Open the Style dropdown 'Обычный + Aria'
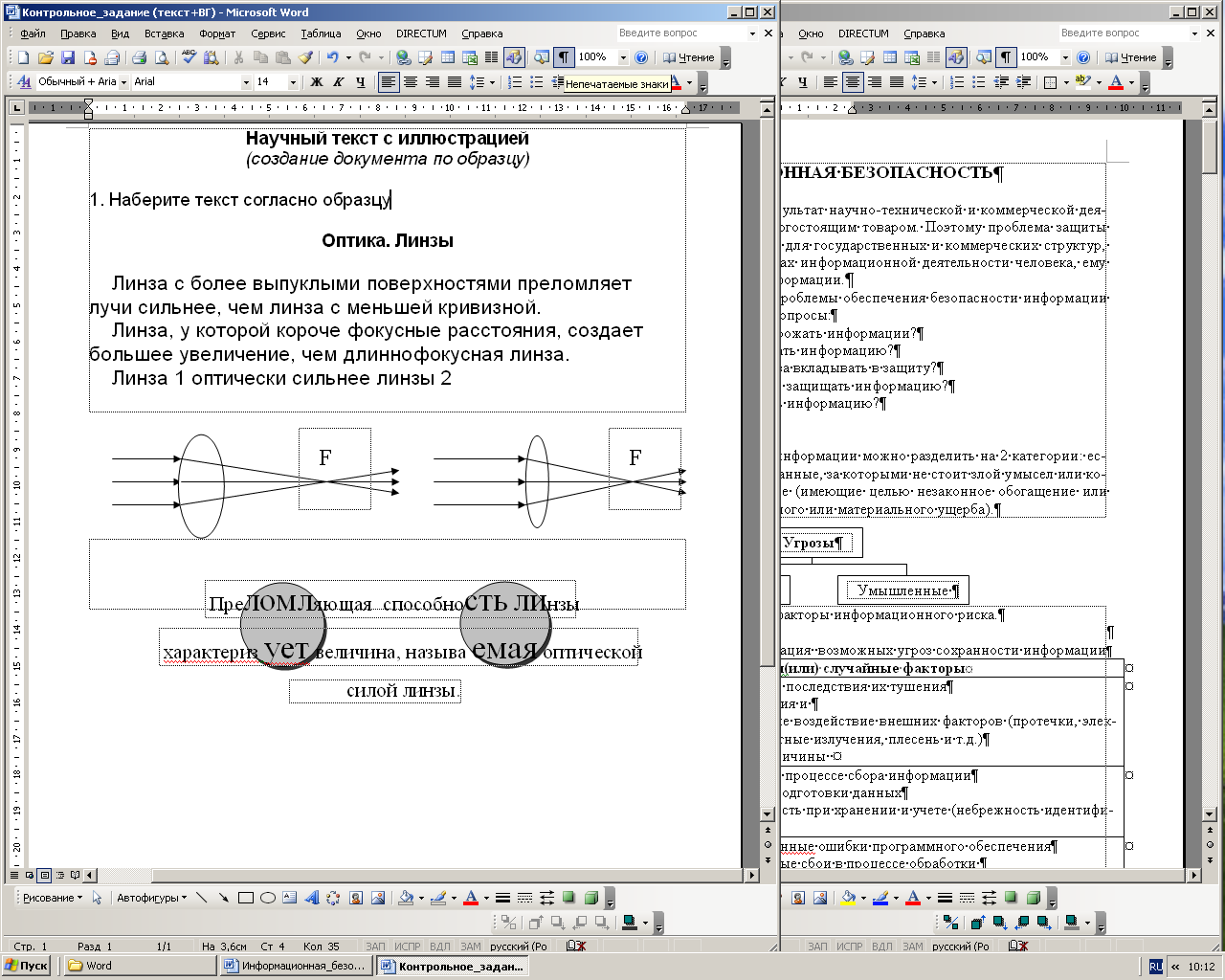This screenshot has width=1225, height=980. 123,82
